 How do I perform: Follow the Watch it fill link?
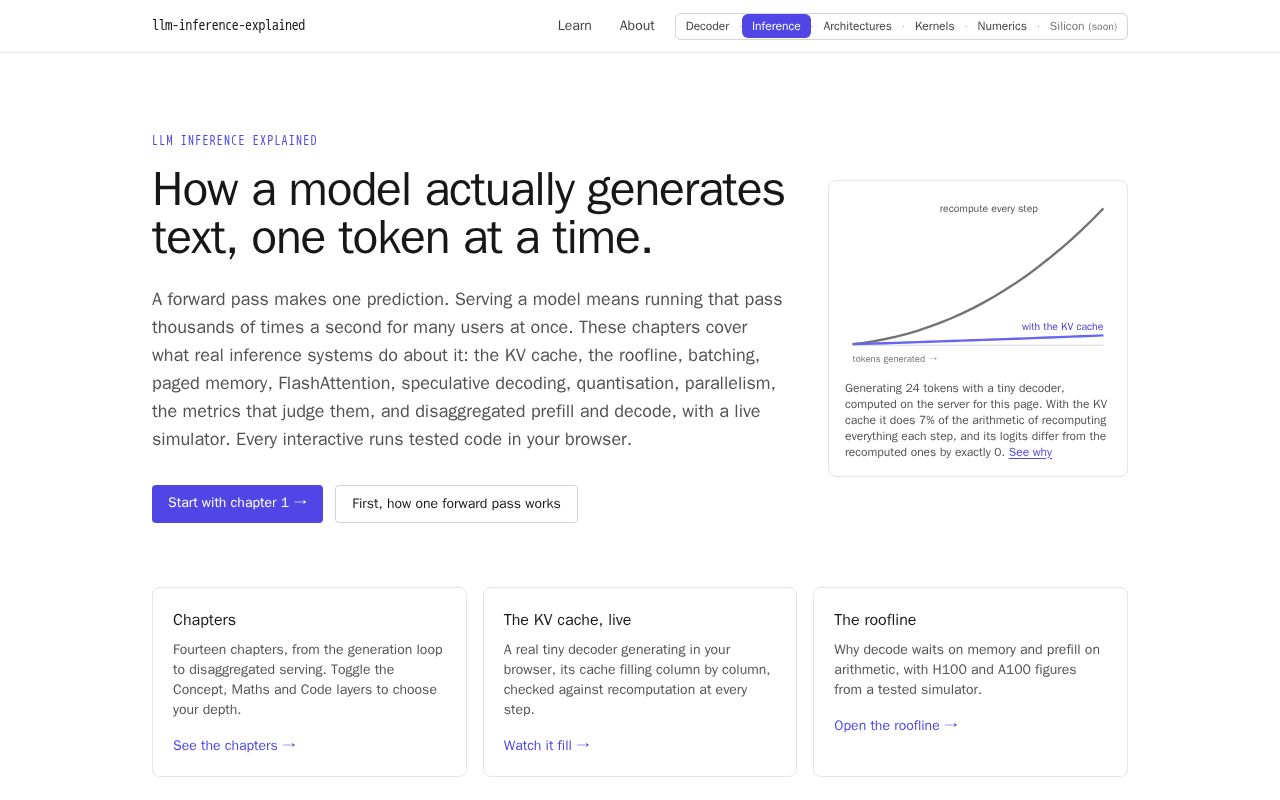pos(547,745)
